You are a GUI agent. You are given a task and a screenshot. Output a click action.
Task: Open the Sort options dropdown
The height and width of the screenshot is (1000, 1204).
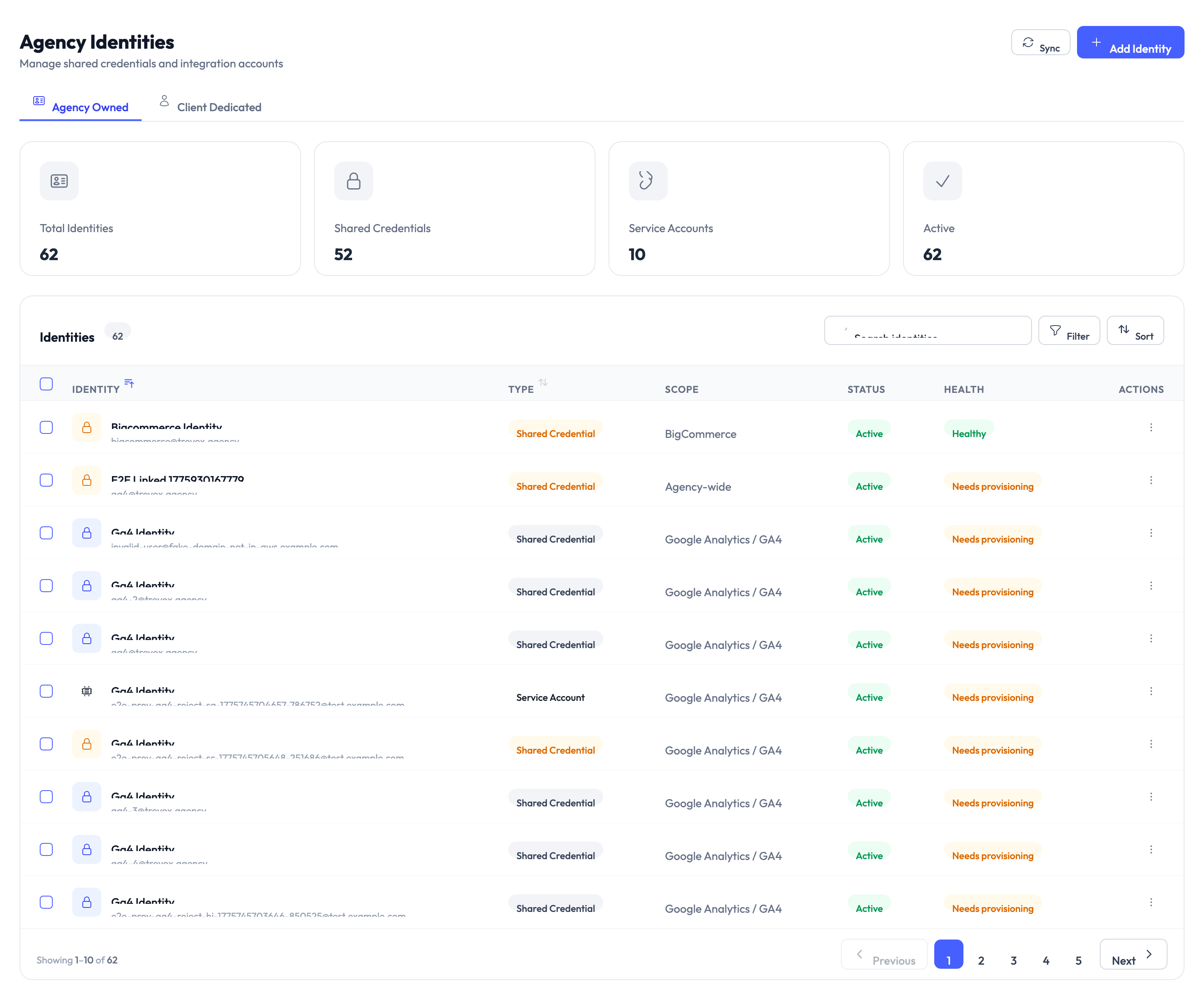tap(1135, 331)
